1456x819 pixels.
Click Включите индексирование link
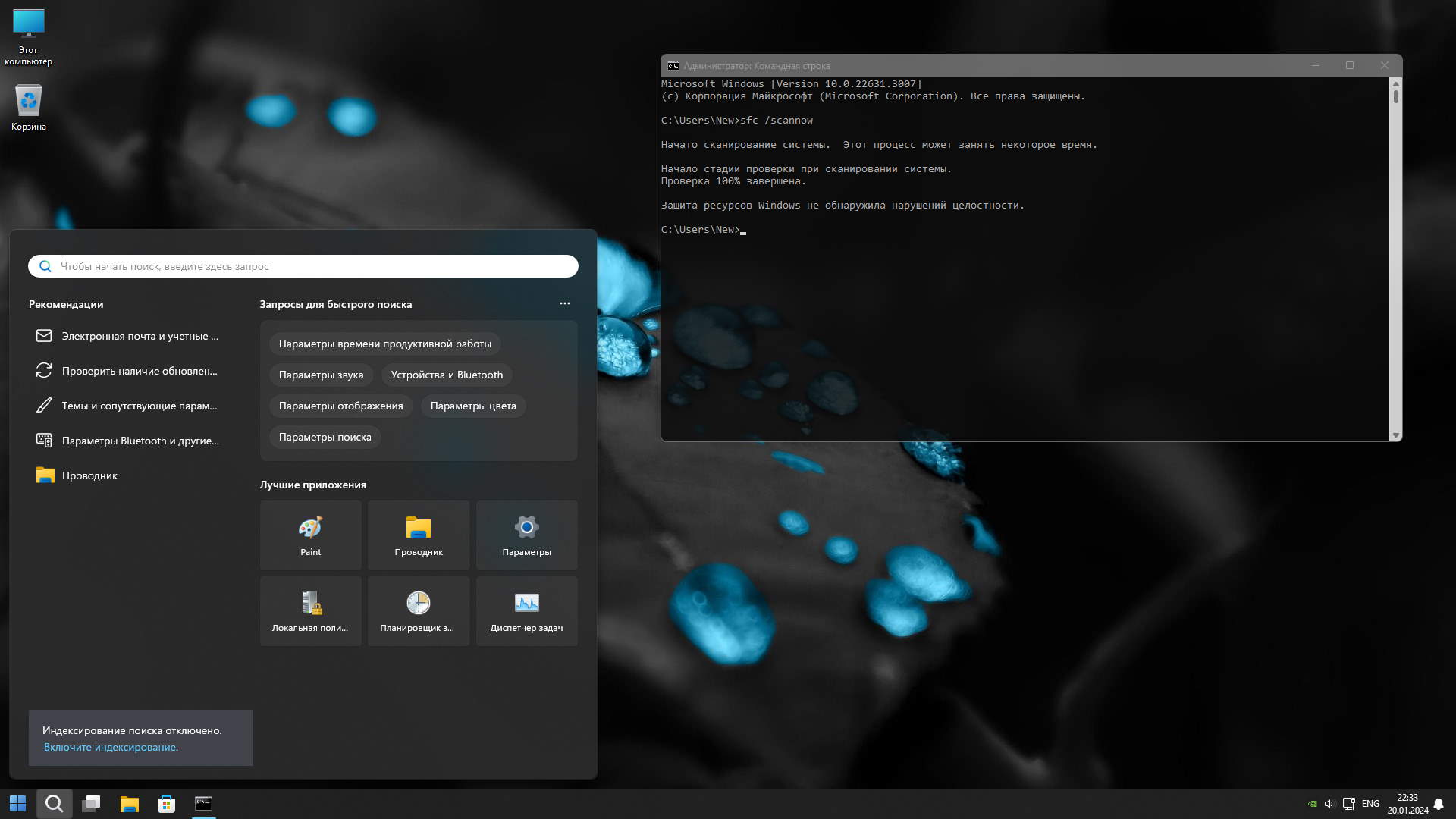click(x=111, y=747)
